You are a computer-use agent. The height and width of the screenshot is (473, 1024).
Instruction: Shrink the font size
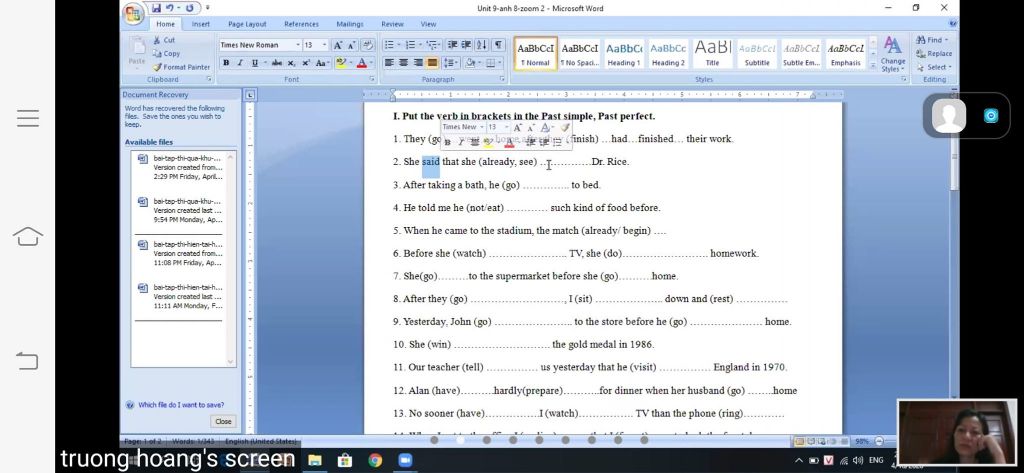point(353,45)
